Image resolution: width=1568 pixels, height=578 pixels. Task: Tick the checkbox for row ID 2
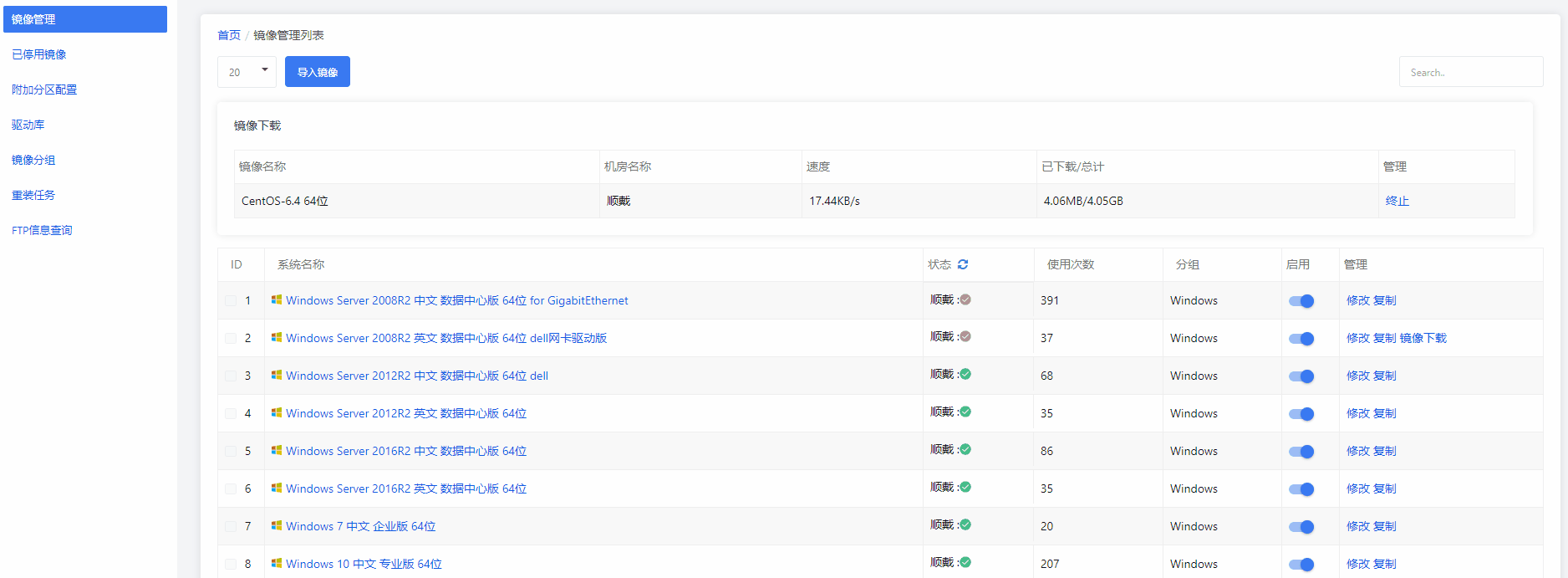pyautogui.click(x=231, y=338)
